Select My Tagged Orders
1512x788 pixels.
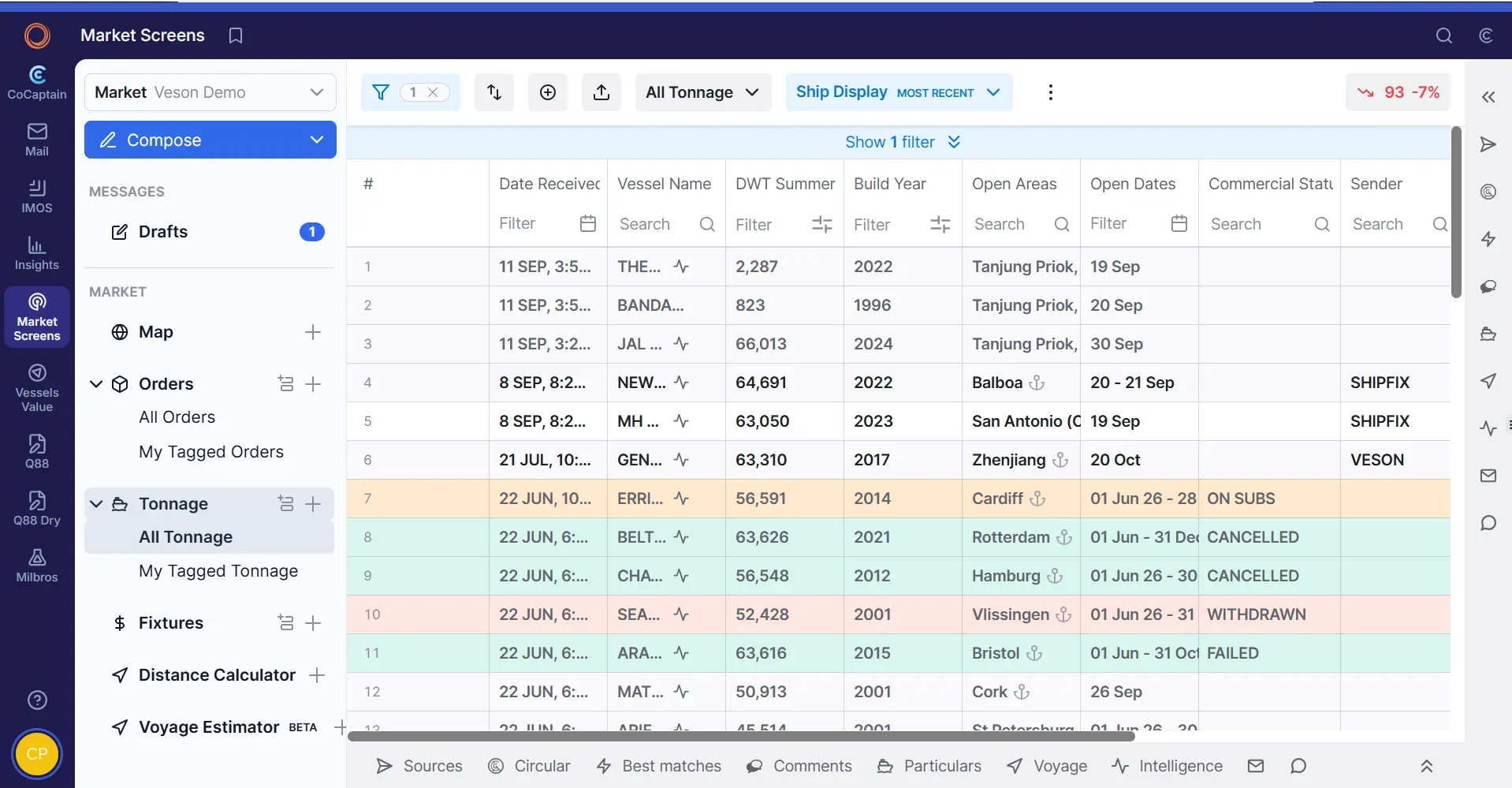click(211, 452)
